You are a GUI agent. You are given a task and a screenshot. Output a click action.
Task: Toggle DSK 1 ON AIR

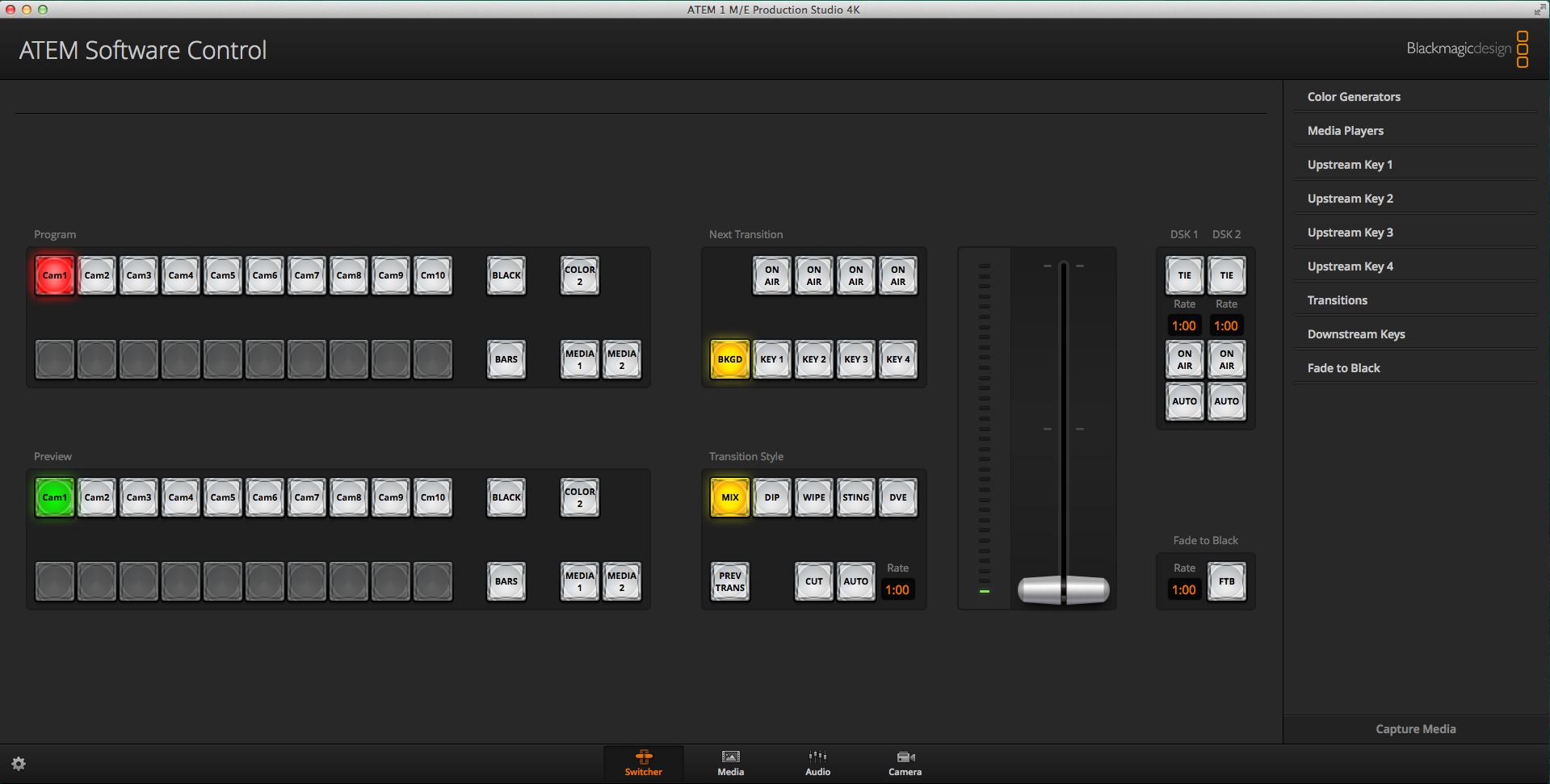1185,359
